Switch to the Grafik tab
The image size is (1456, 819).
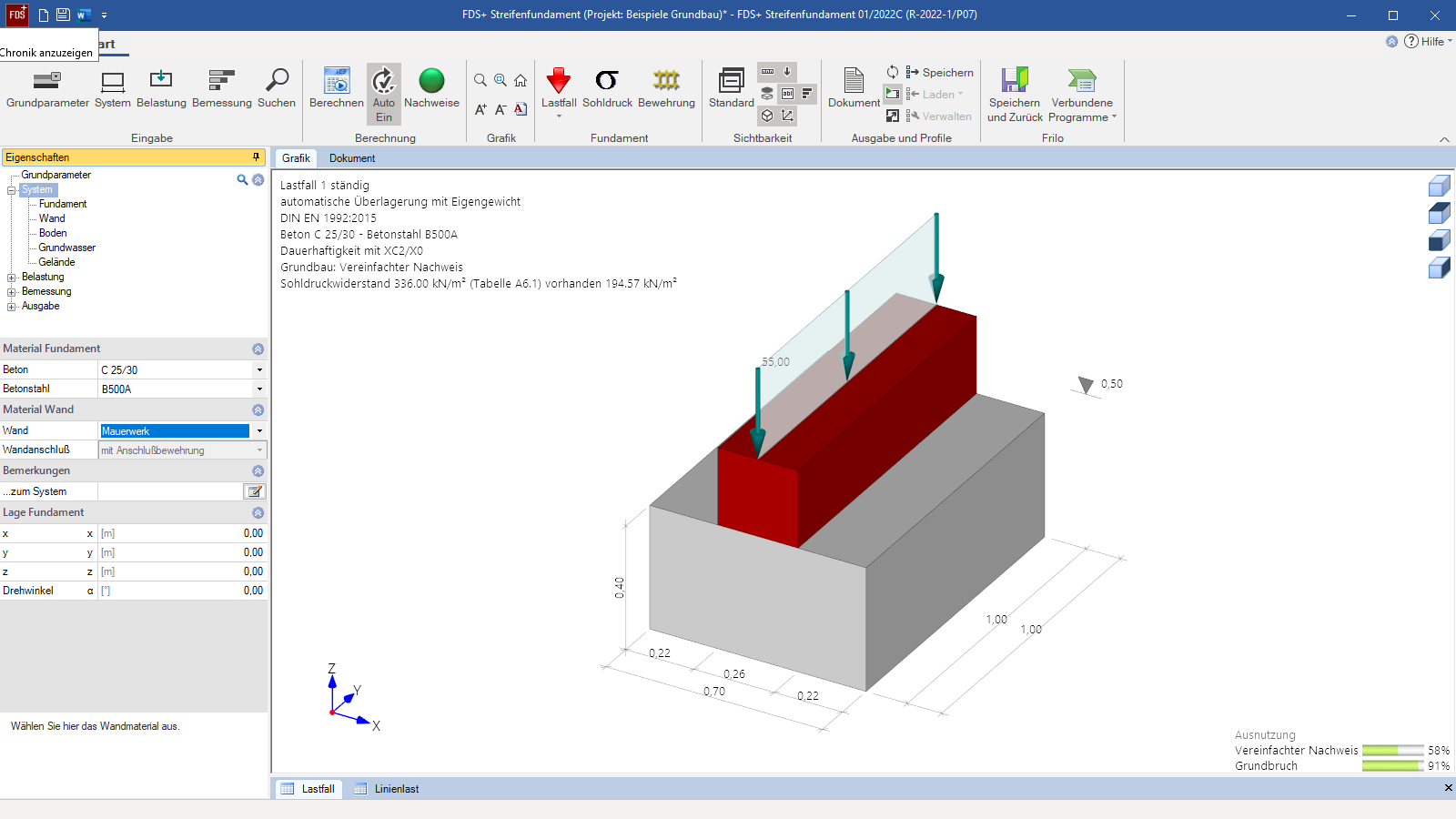click(296, 158)
